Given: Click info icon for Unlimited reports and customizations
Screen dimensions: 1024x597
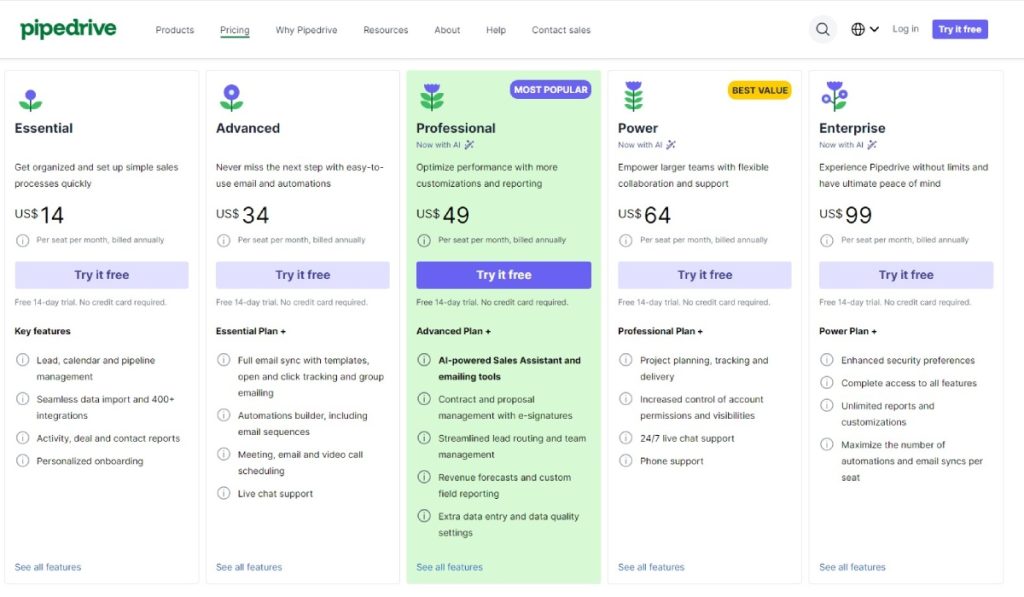Looking at the screenshot, I should (x=827, y=406).
